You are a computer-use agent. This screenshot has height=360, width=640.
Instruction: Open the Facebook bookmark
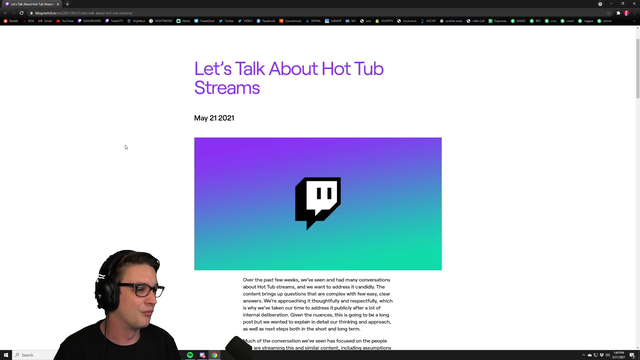coord(266,21)
